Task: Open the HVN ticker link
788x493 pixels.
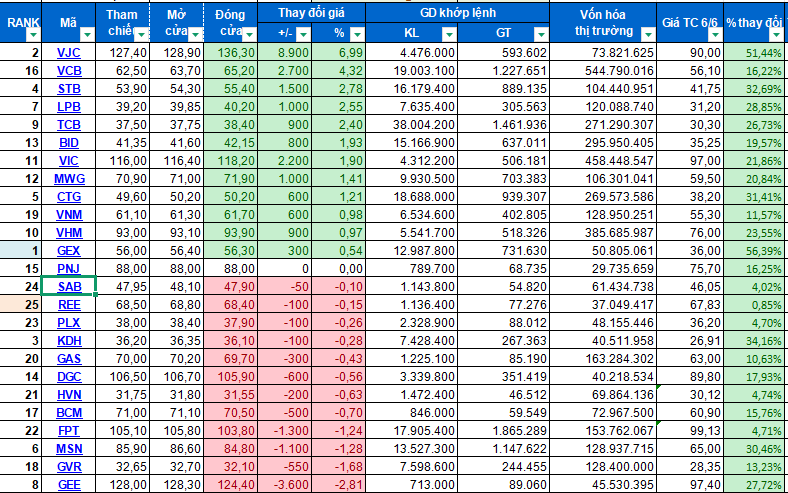Action: (x=69, y=396)
